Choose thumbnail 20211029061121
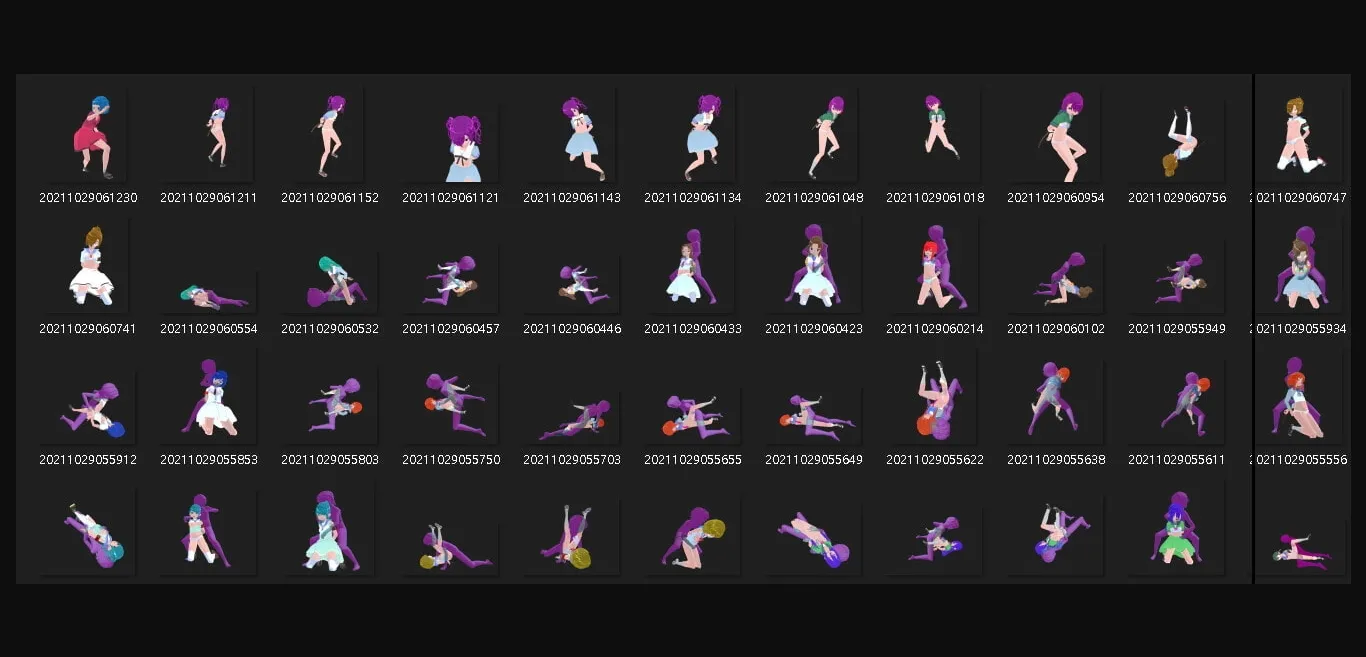 pos(451,137)
